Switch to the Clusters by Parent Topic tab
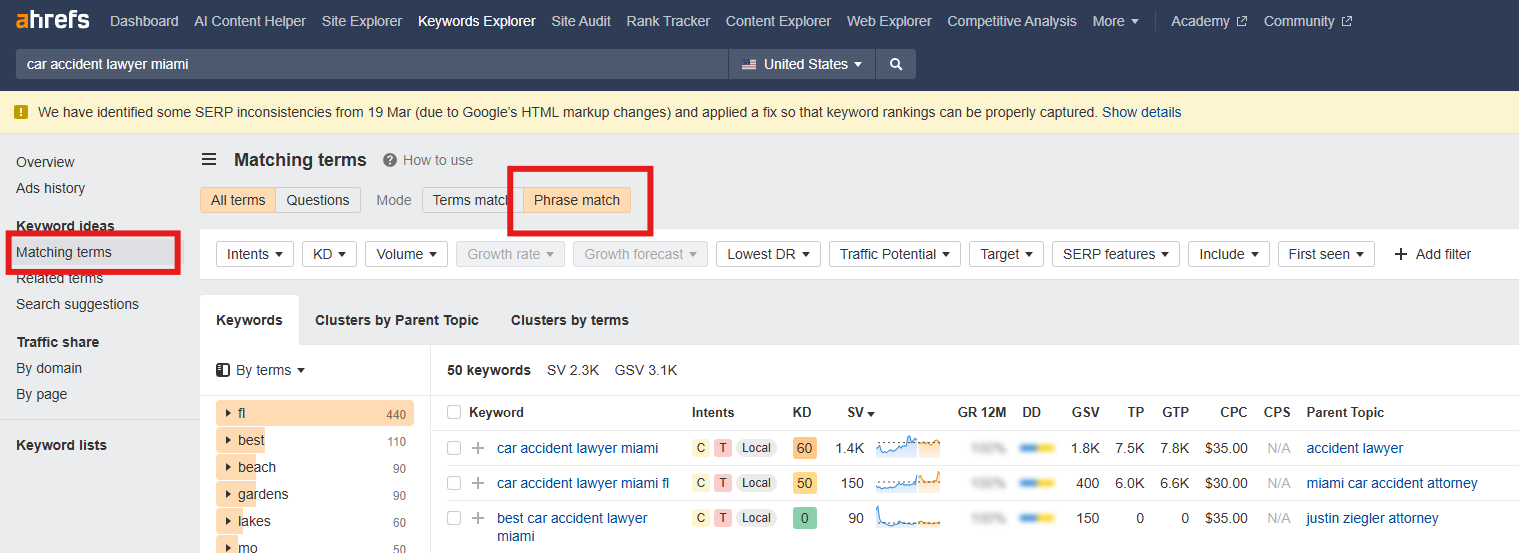The height and width of the screenshot is (553, 1519). 397,320
